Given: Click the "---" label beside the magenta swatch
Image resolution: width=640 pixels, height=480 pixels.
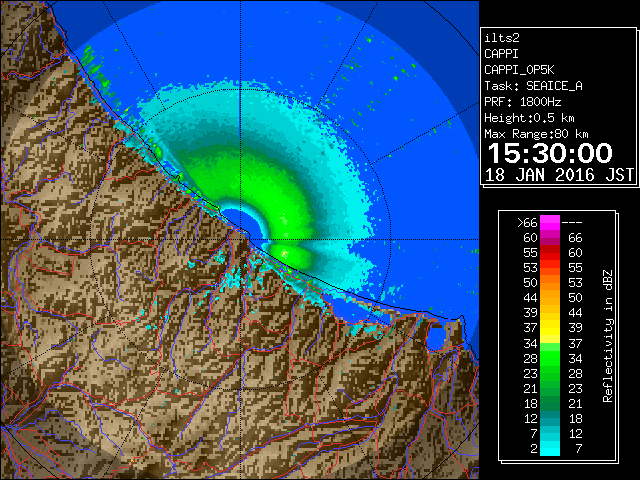Looking at the screenshot, I should coord(572,223).
